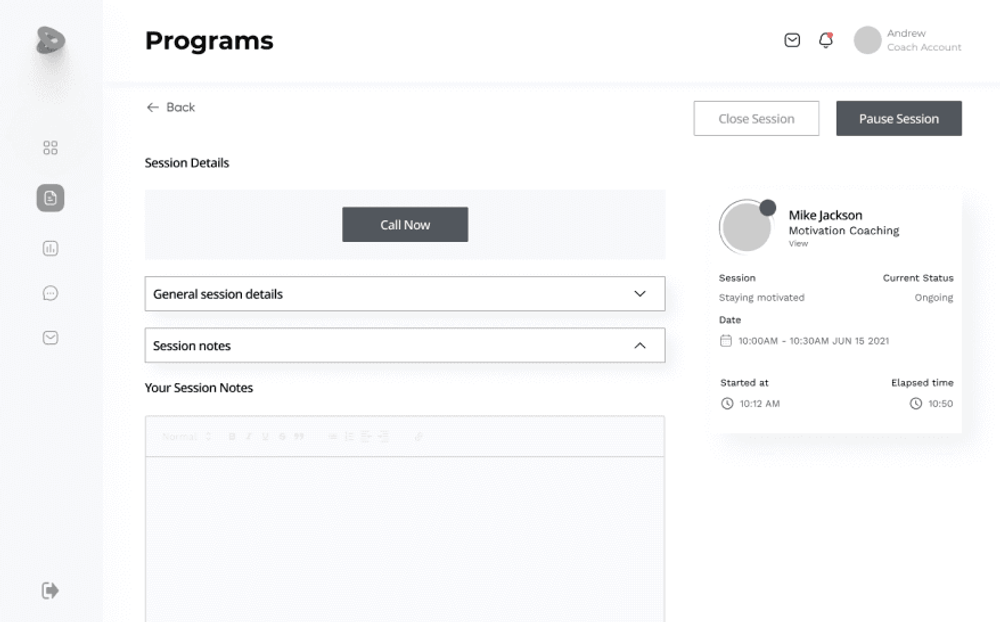Screen dimensions: 1000x622
Task: Insert a link via editor toolbar icon
Action: coord(418,436)
